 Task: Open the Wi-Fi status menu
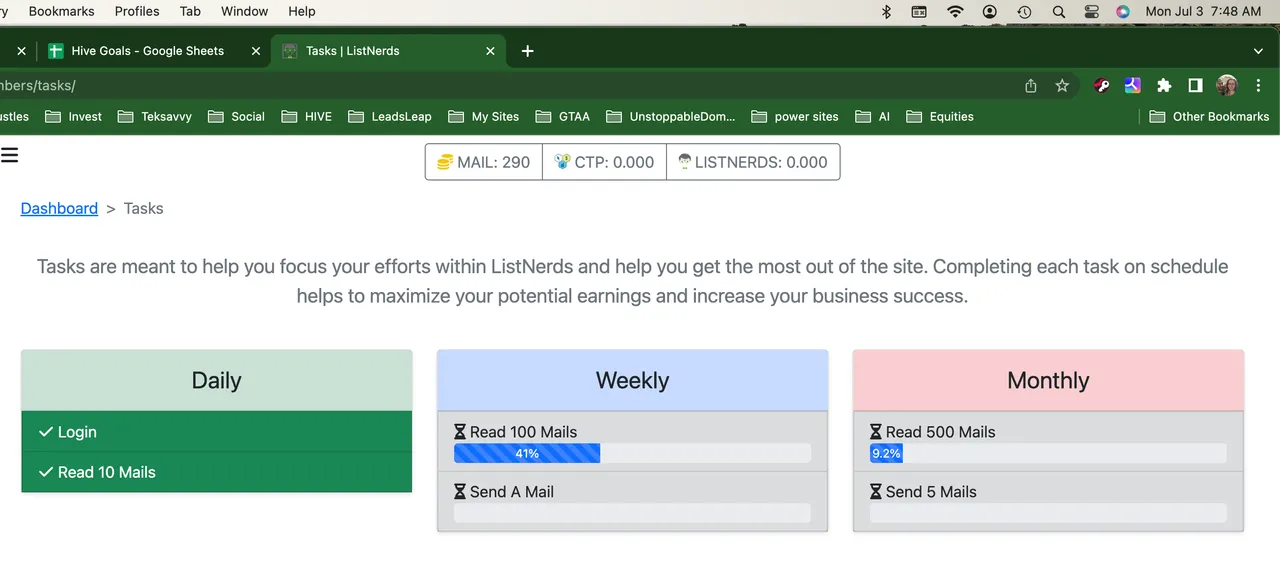point(955,12)
